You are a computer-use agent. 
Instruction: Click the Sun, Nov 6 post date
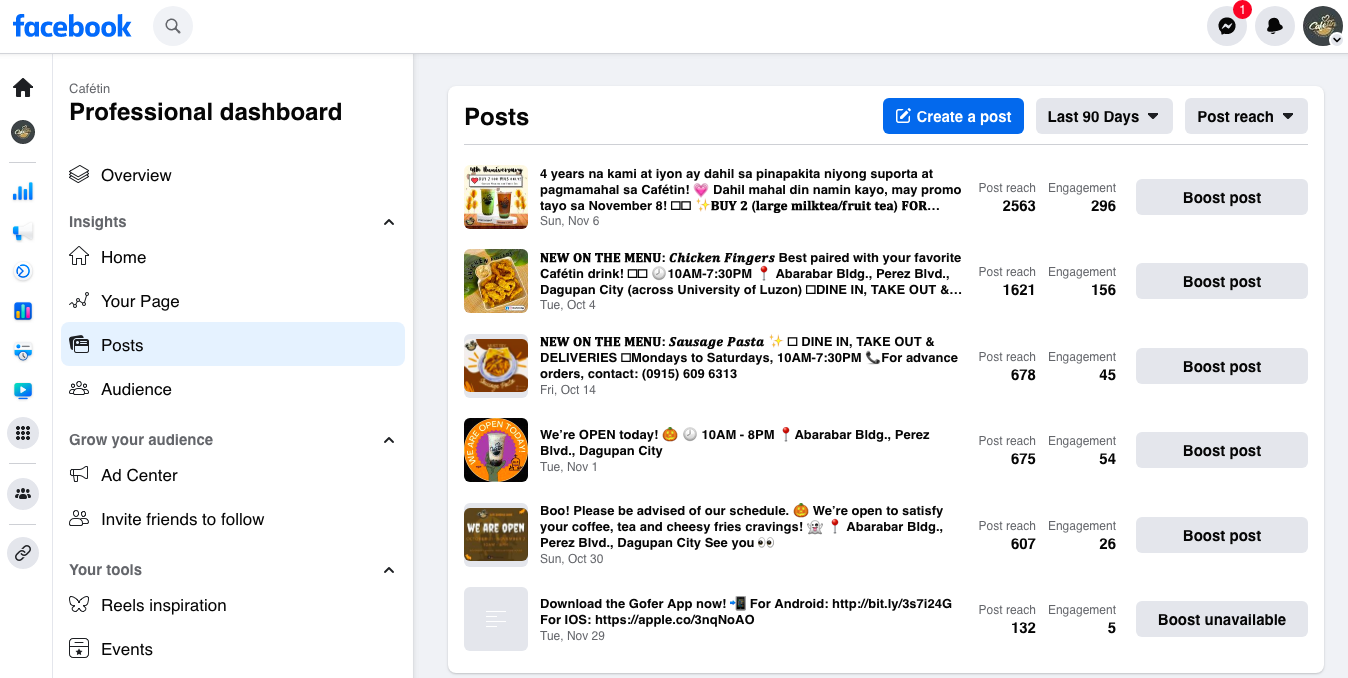point(569,221)
